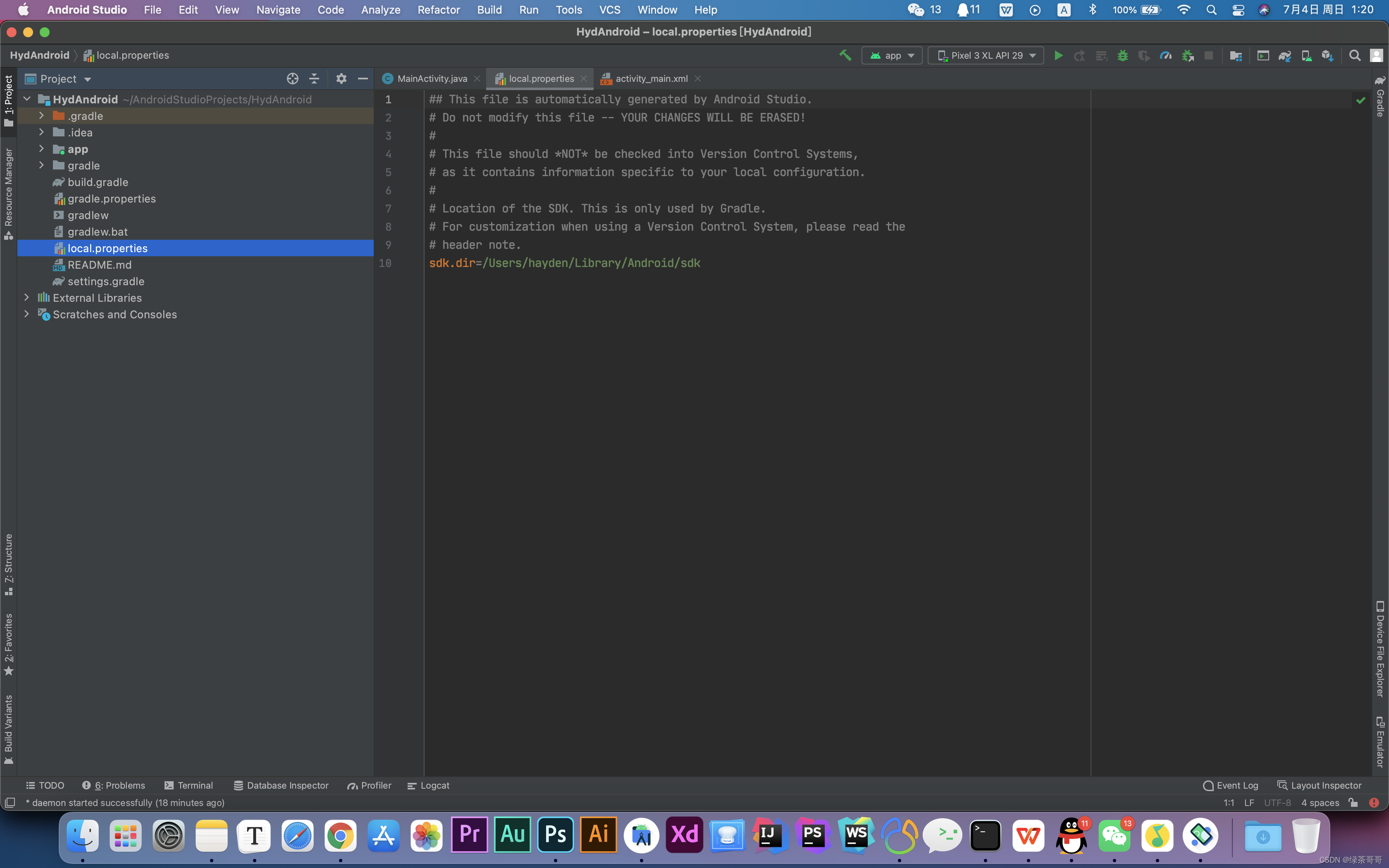Select opened file crosshair icon in Project panel

tap(292, 79)
